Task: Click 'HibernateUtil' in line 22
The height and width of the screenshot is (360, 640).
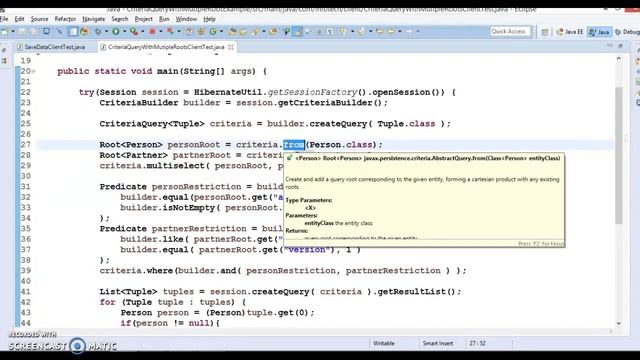Action: click(x=228, y=92)
